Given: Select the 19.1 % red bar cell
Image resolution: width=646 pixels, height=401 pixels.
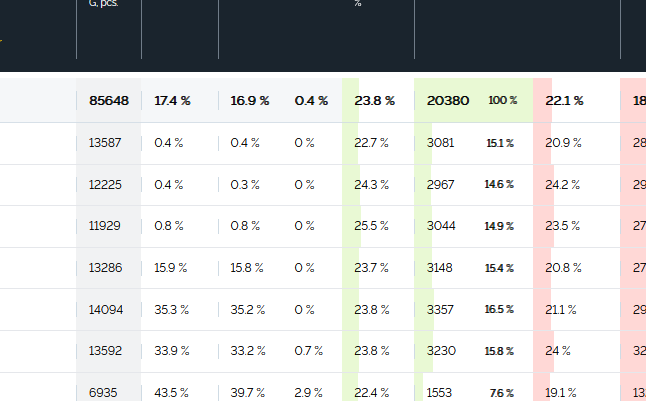Looking at the screenshot, I should (561, 392).
